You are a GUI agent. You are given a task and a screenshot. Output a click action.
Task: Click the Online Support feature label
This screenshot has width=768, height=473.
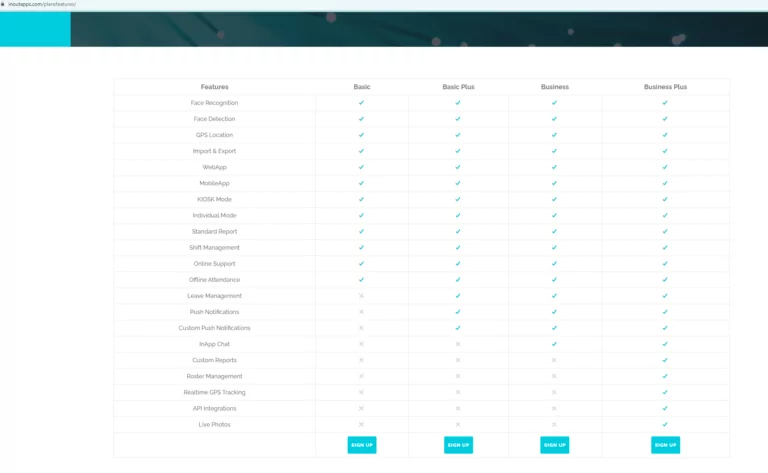click(215, 264)
